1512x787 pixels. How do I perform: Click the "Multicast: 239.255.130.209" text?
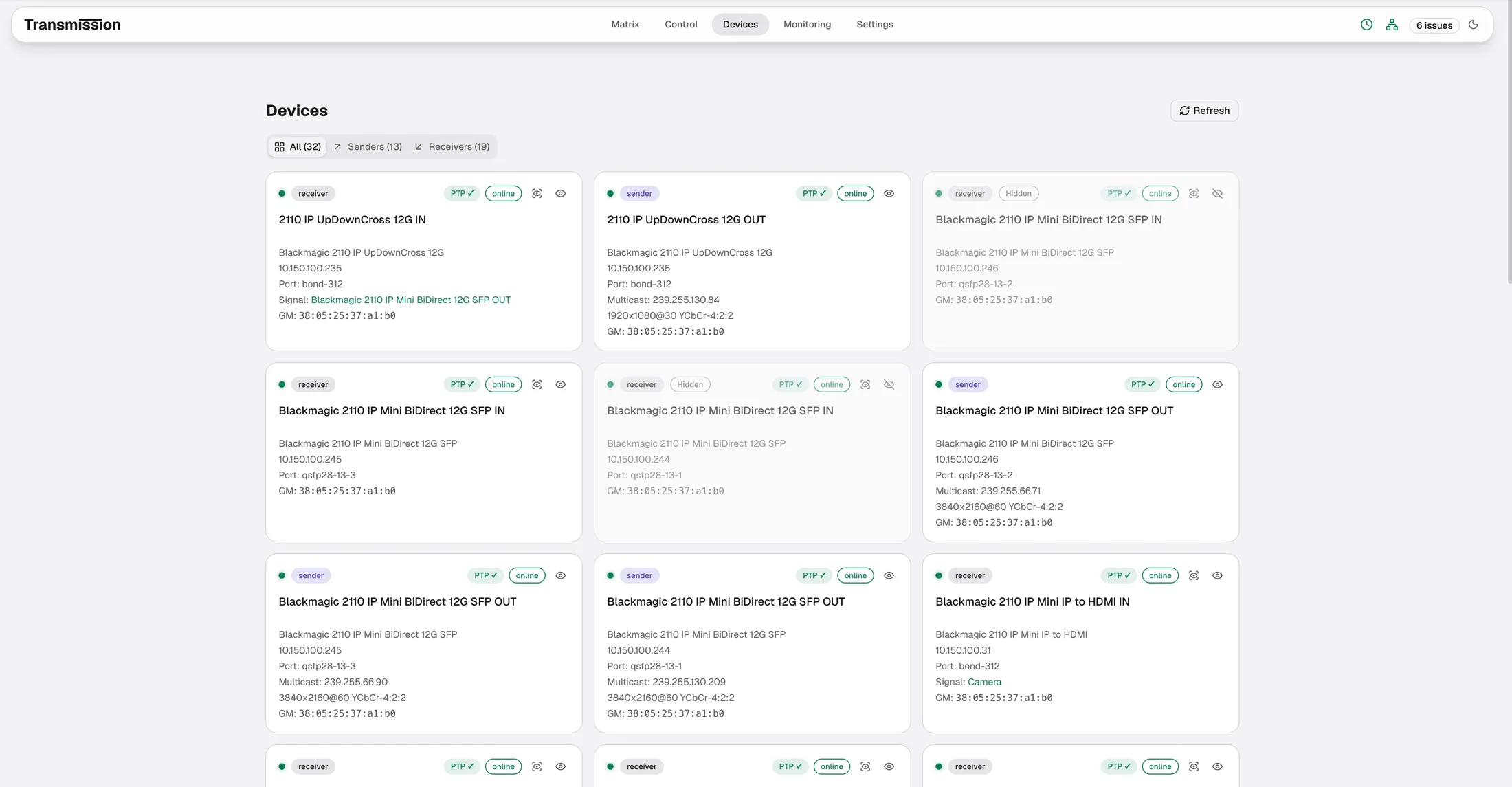coord(666,683)
